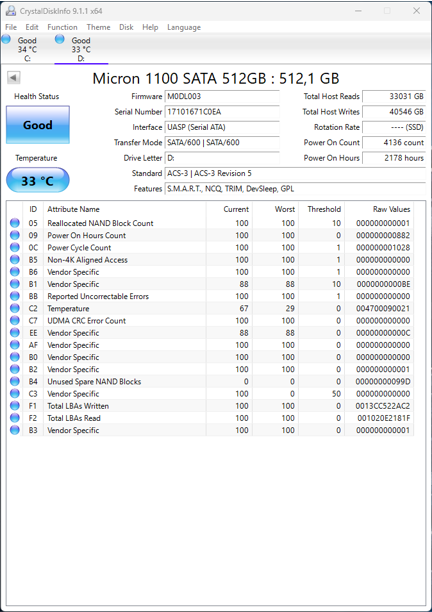
Task: Click status orb for ID AF row
Action: (14, 345)
